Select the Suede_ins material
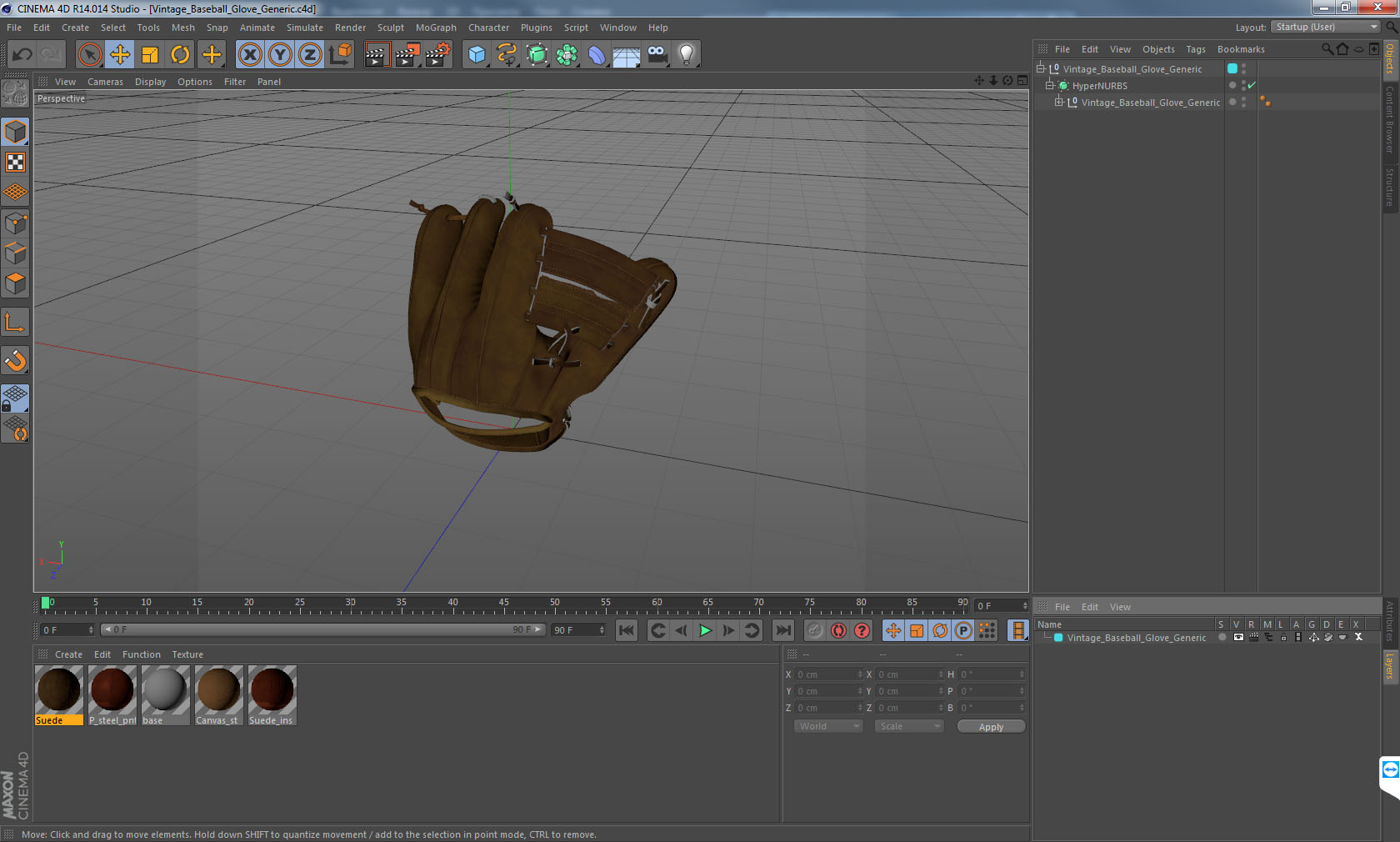Viewport: 1400px width, 842px height. 272,695
